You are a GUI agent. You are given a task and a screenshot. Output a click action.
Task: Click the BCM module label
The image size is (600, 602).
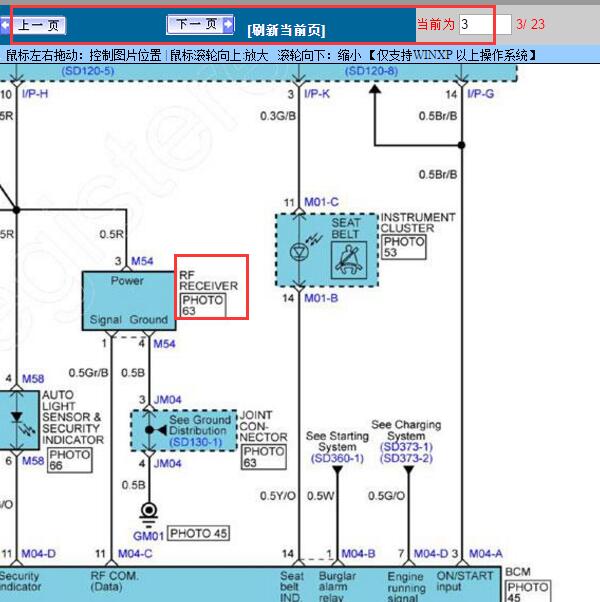pos(517,572)
